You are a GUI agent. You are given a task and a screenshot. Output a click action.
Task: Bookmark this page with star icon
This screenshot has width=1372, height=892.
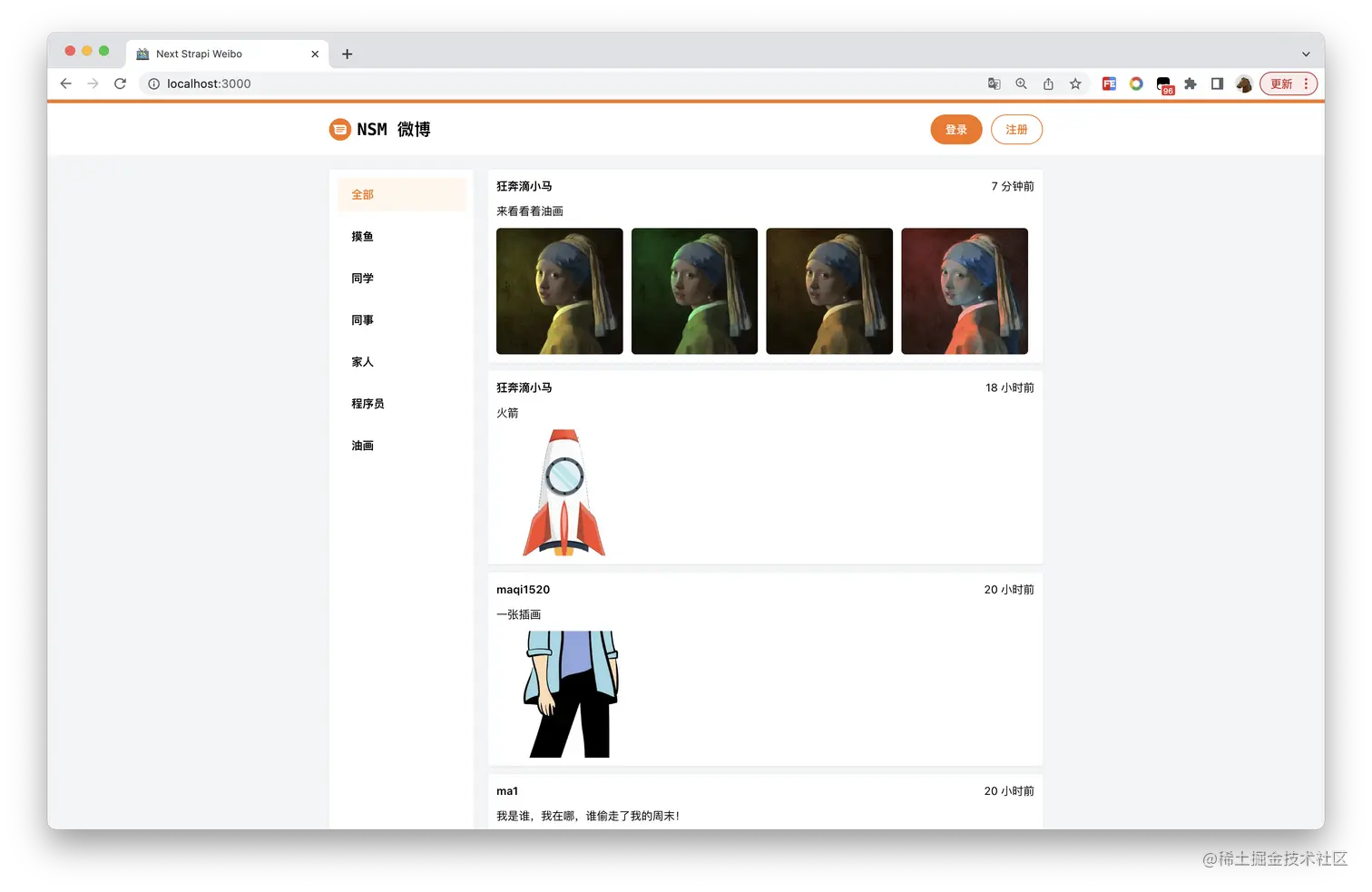pos(1075,83)
